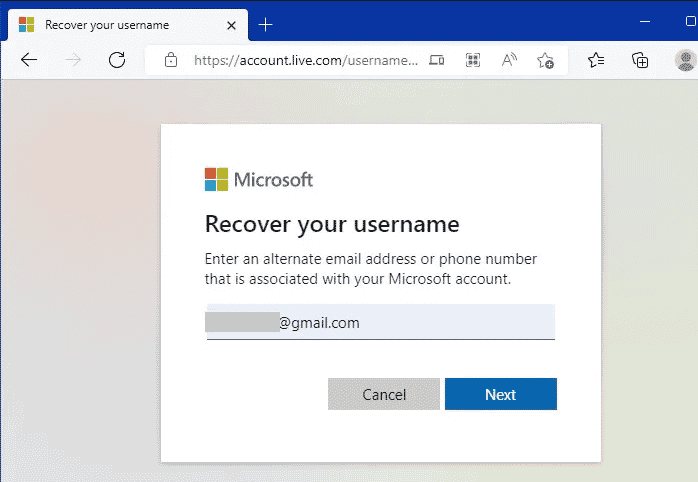Click the Recover your username heading
Screen dimensions: 698x482
[x=332, y=224]
